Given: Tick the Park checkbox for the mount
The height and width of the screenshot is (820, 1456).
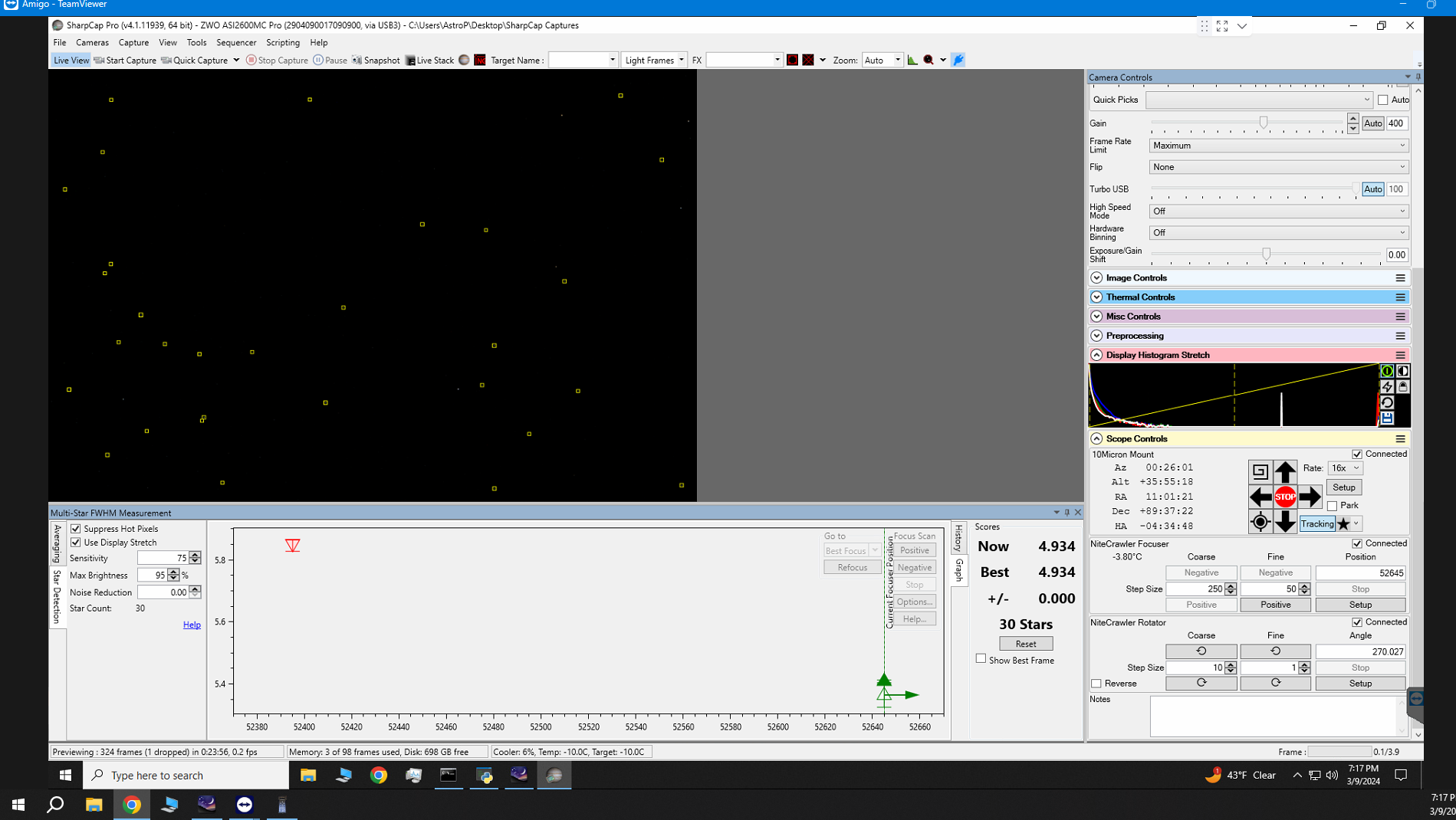Looking at the screenshot, I should 1333,506.
